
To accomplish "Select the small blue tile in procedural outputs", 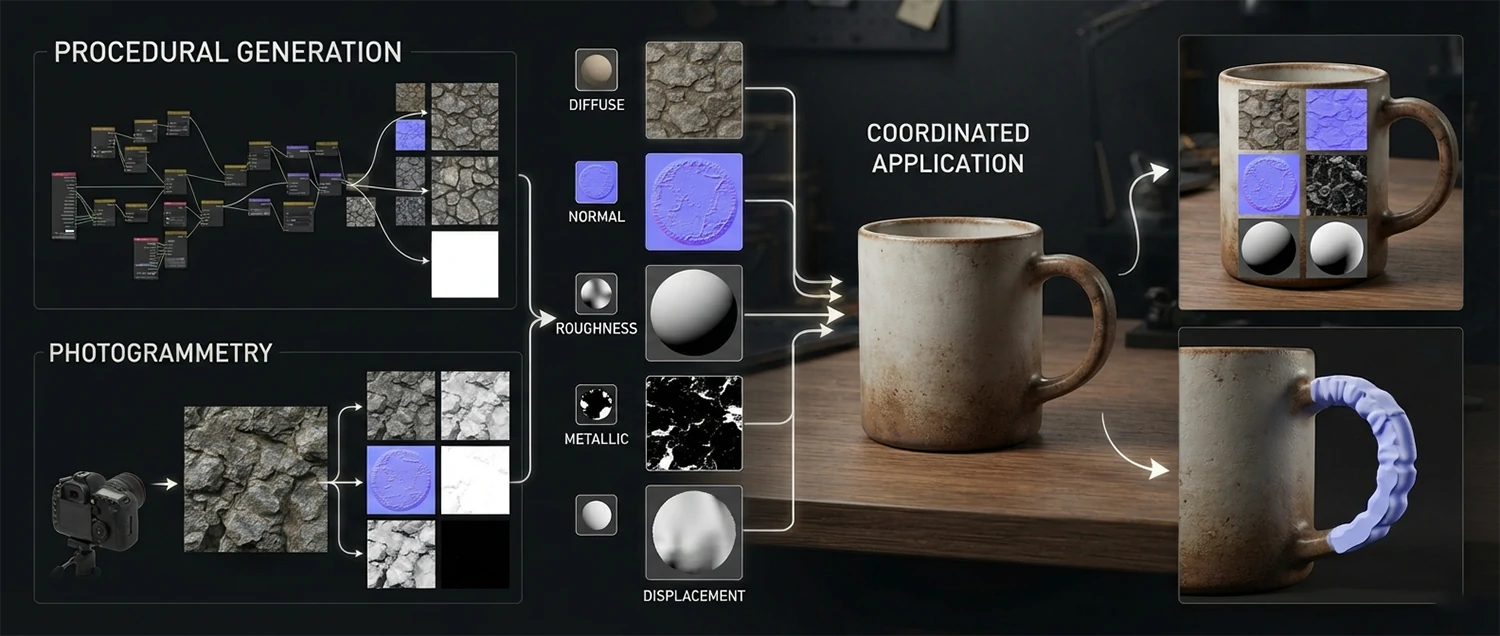I will 411,136.
